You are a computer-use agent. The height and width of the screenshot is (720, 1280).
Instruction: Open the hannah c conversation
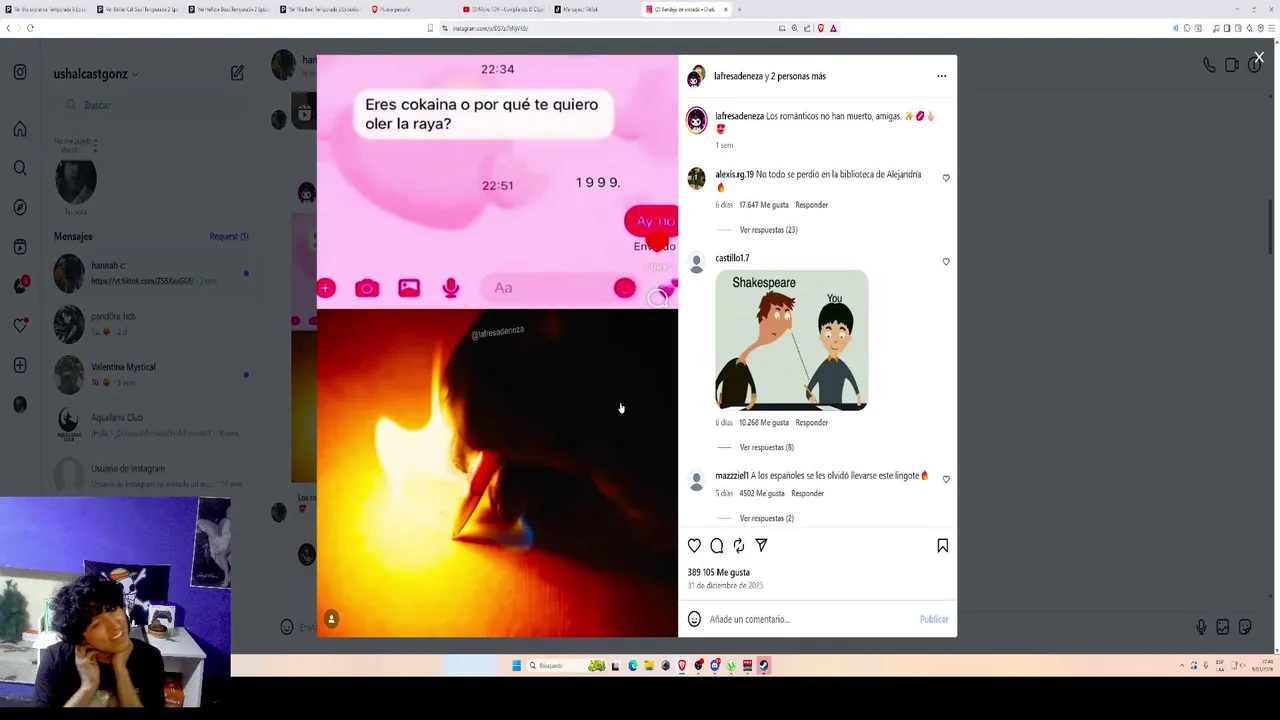tap(150, 273)
